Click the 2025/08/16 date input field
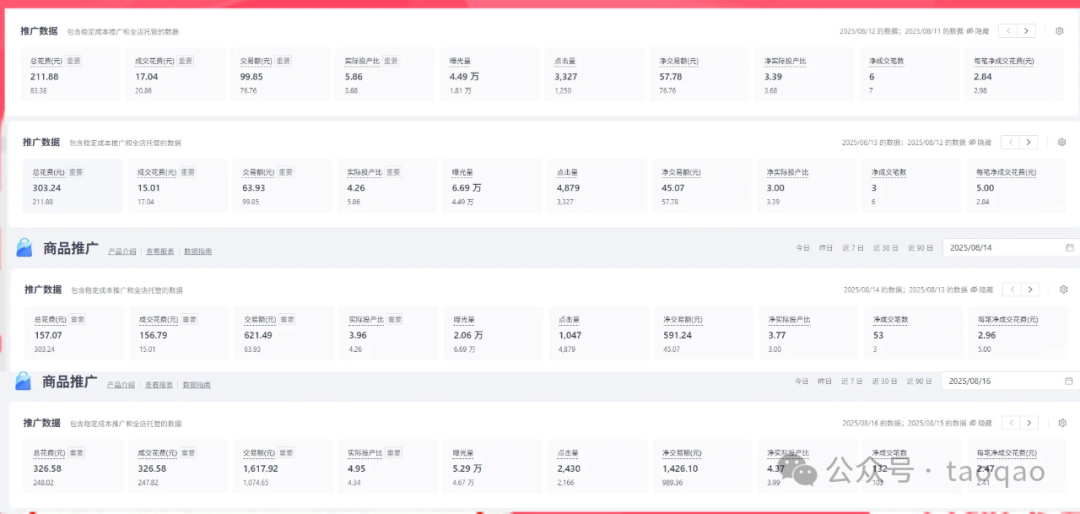 pos(1010,381)
